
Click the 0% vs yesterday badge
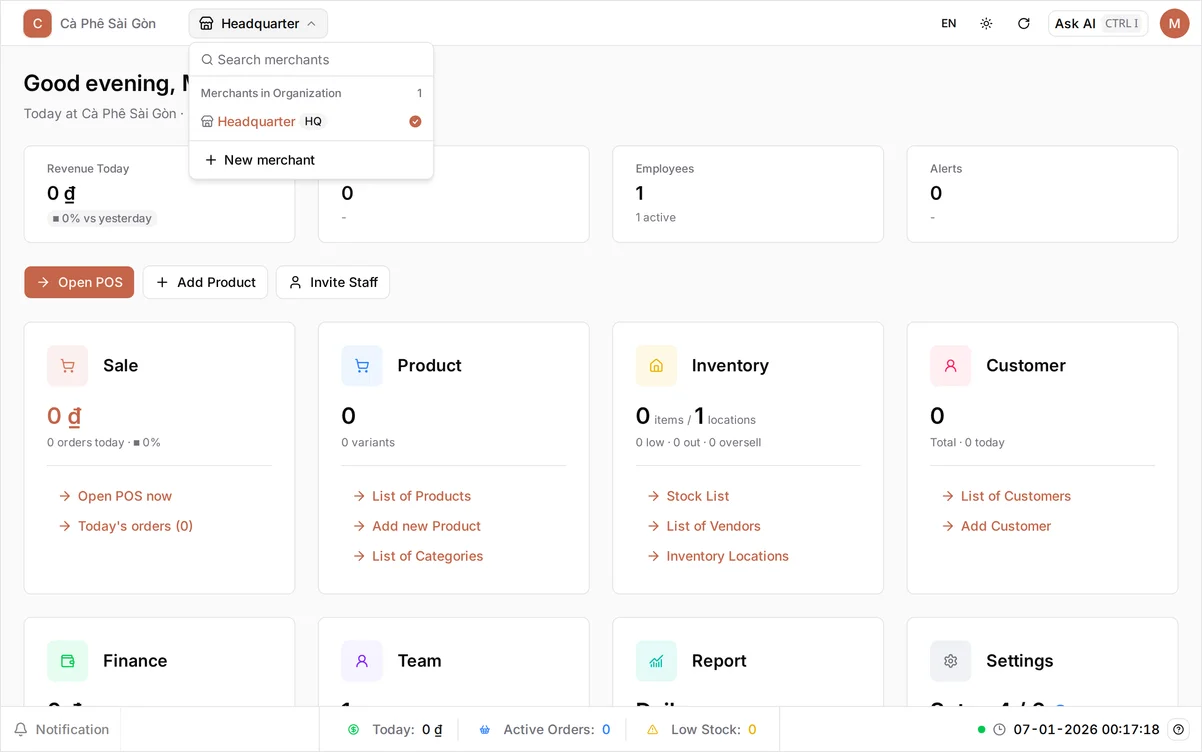102,218
